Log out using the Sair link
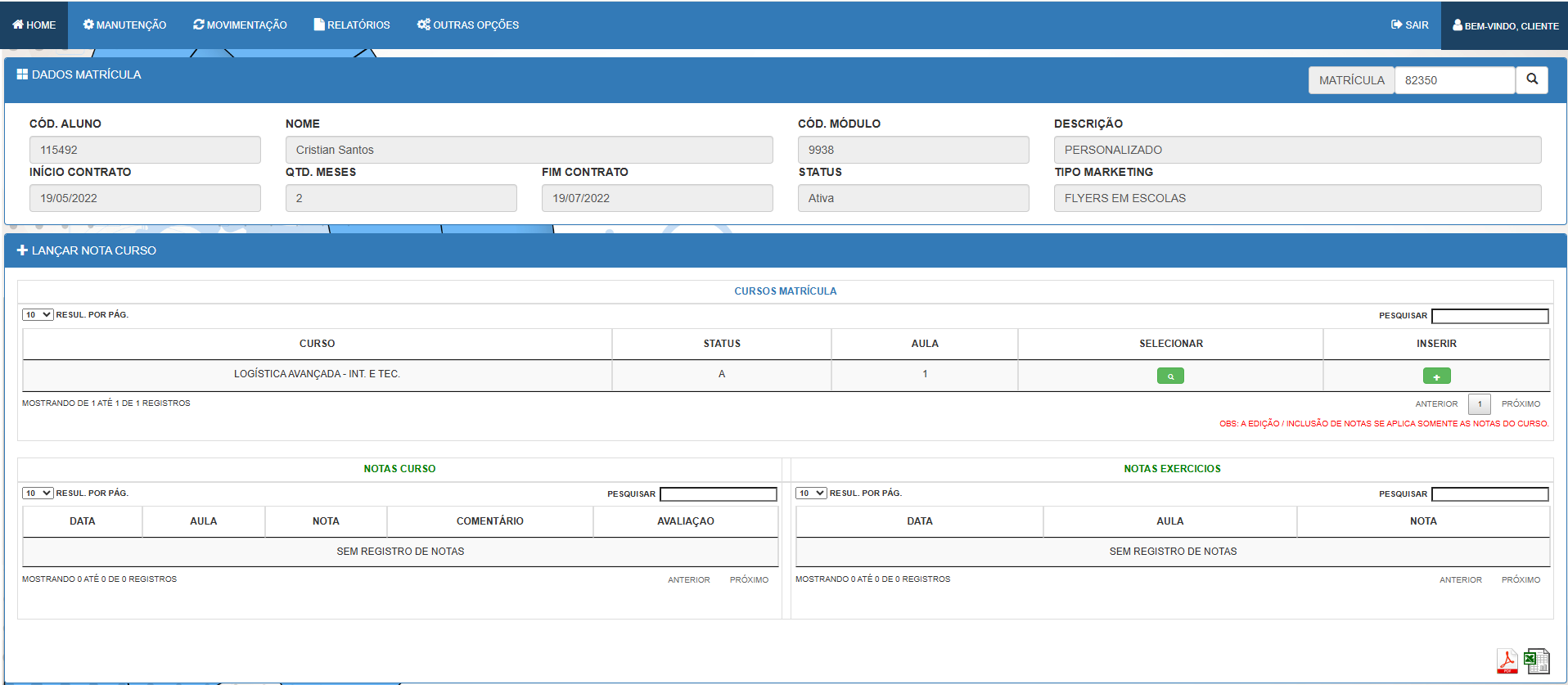 [x=1409, y=25]
